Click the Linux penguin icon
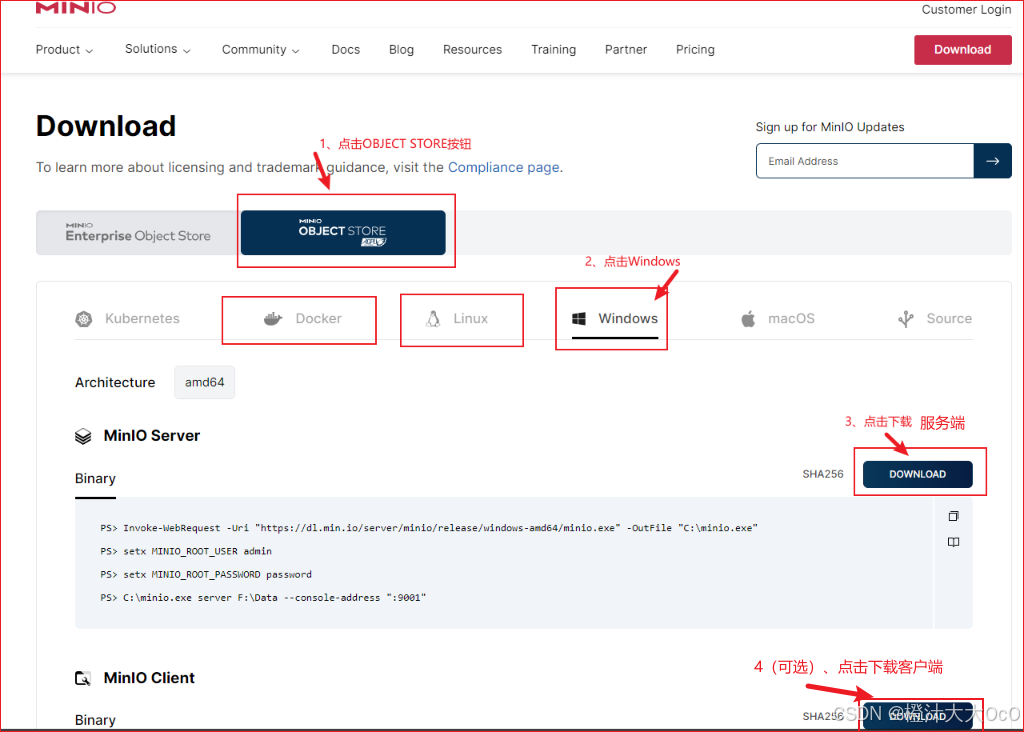The height and width of the screenshot is (732, 1024). click(433, 319)
